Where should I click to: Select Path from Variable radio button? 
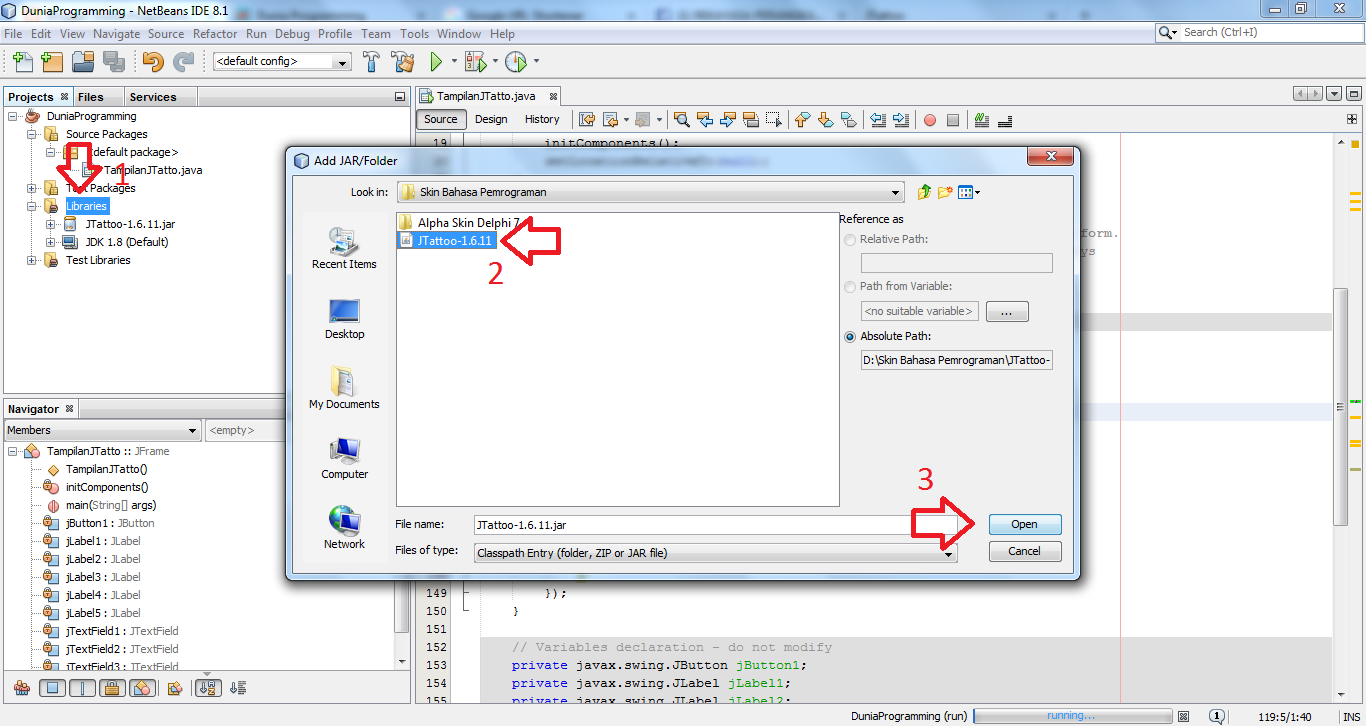[x=850, y=287]
